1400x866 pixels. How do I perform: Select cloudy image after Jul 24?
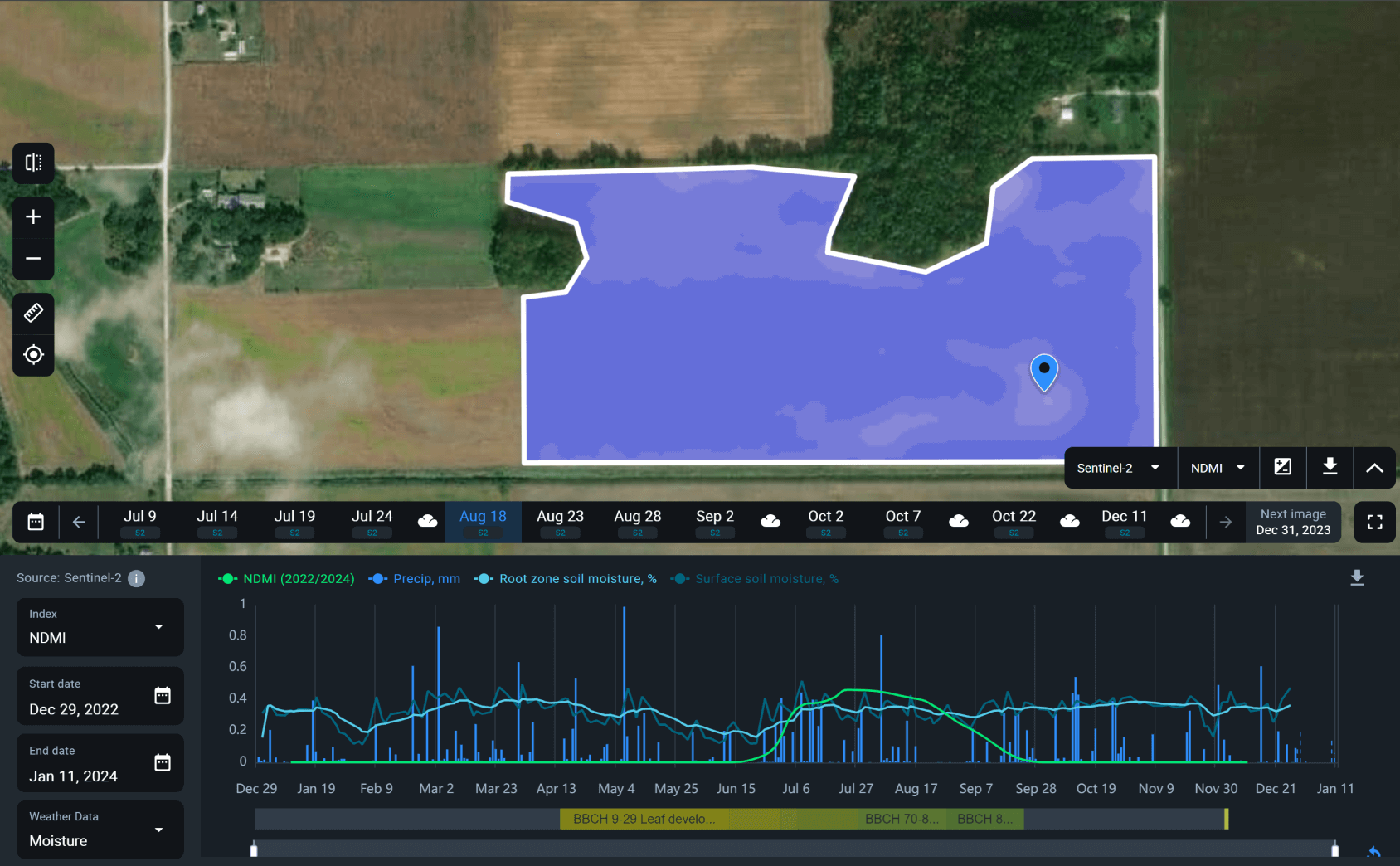428,522
